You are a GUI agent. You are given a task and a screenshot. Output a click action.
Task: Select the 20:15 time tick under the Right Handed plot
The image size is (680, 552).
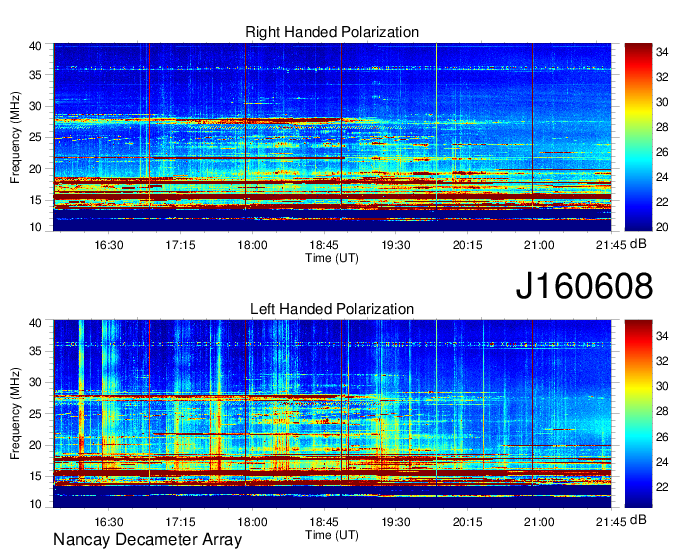point(468,245)
